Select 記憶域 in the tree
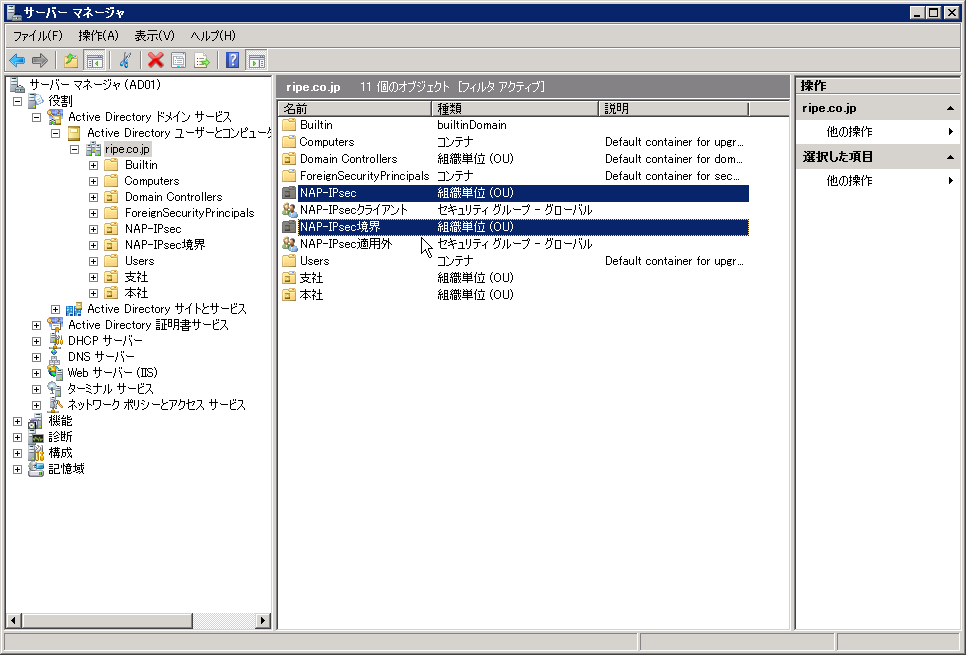This screenshot has height=655, width=966. pyautogui.click(x=67, y=469)
